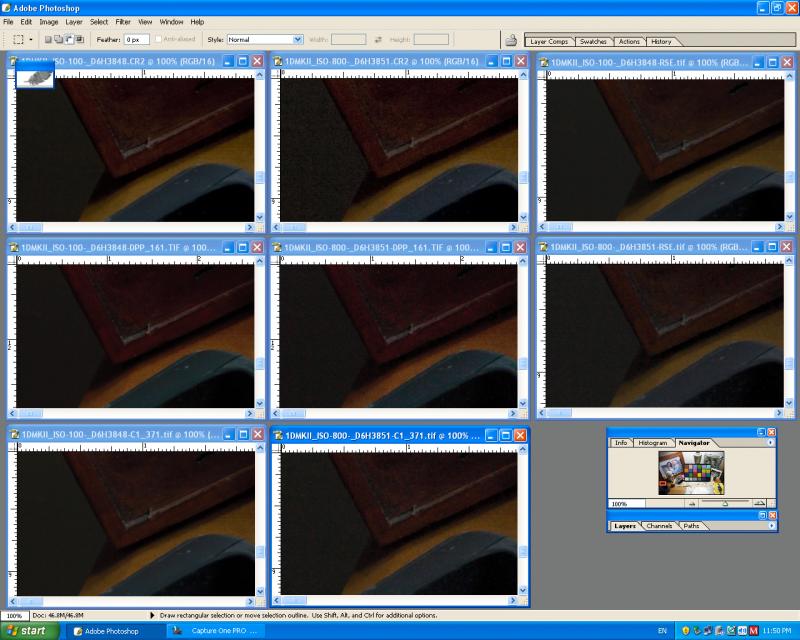The height and width of the screenshot is (640, 800).
Task: Switch to the Swatches tab
Action: coord(593,41)
